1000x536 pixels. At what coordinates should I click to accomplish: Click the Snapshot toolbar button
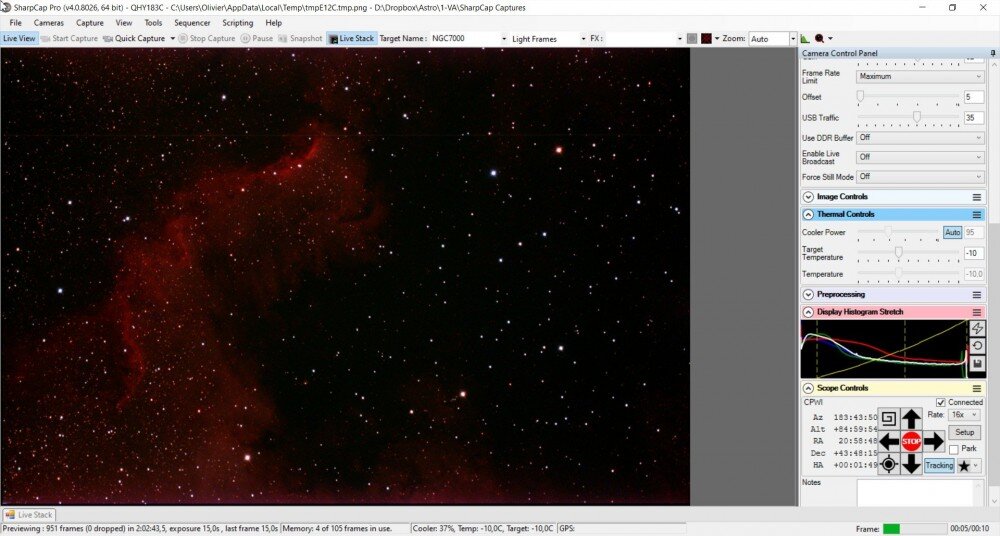pos(300,38)
